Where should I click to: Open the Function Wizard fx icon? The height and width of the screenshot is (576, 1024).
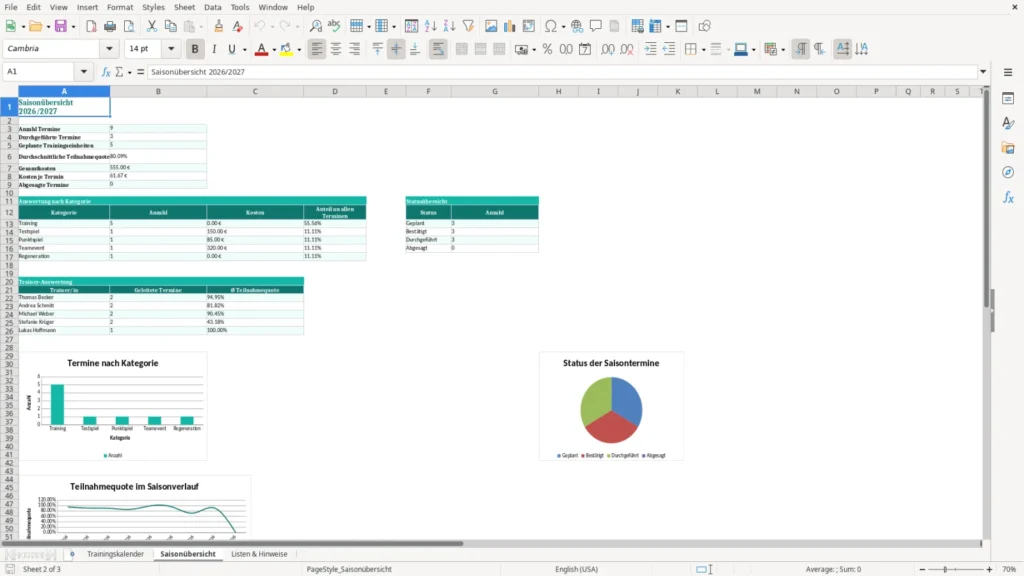(x=106, y=72)
